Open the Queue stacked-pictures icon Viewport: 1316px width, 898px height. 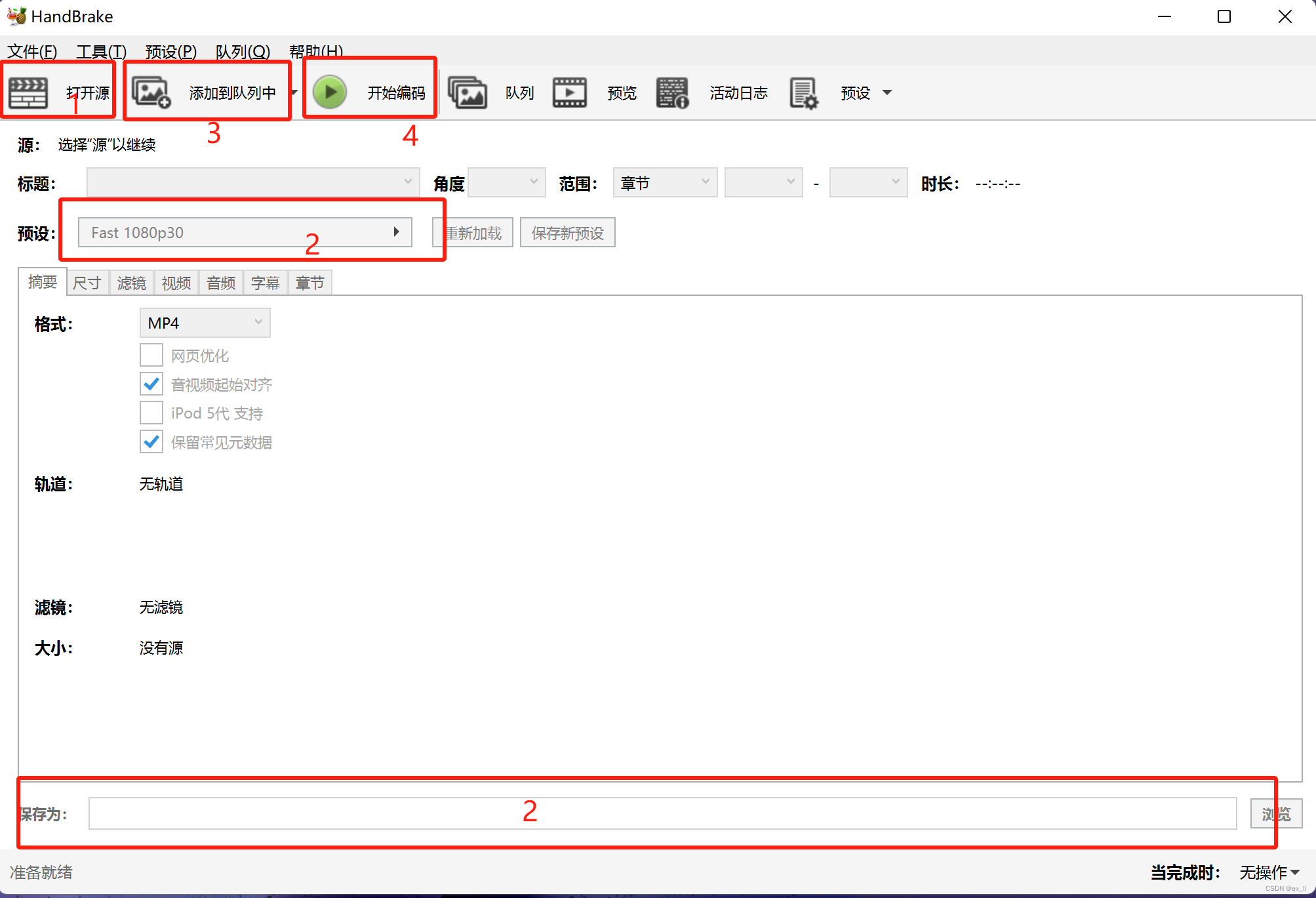(467, 92)
